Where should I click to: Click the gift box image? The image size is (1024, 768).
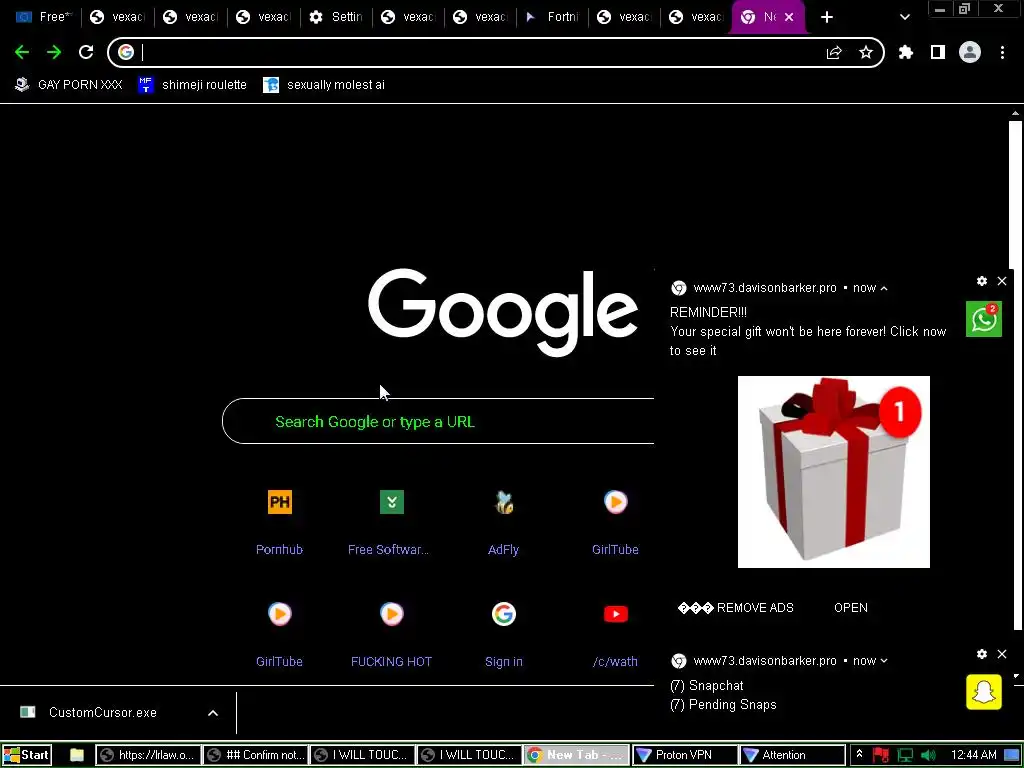[x=834, y=472]
